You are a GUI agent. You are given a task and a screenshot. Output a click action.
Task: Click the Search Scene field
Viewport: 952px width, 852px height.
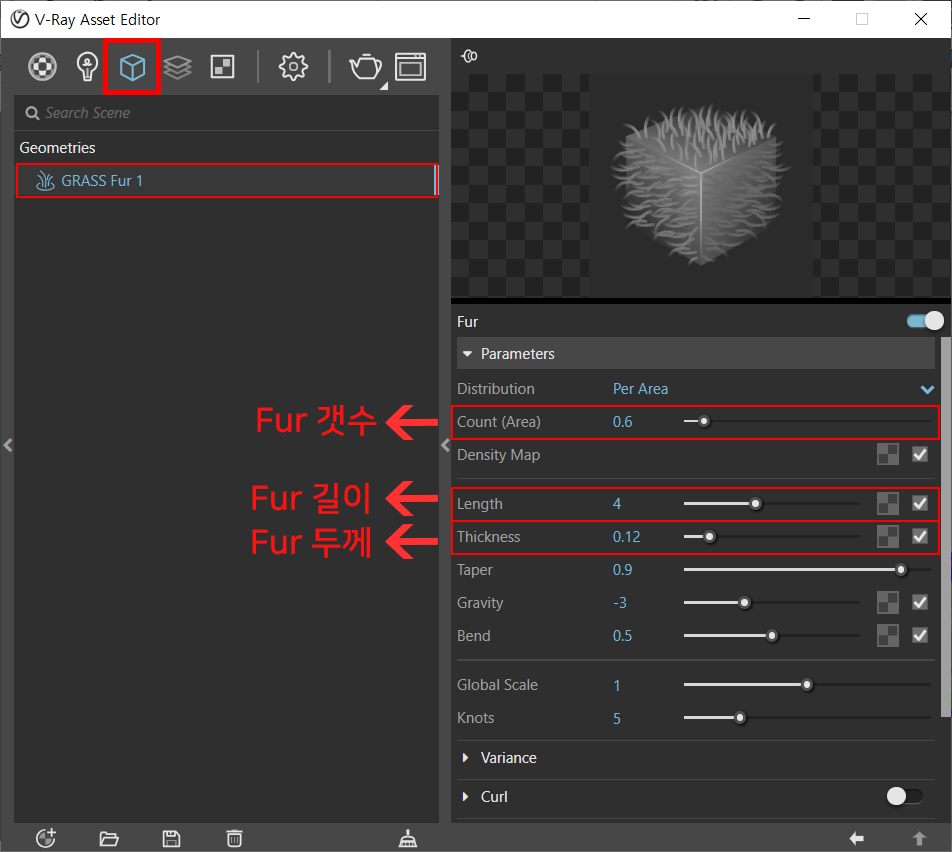pos(226,113)
